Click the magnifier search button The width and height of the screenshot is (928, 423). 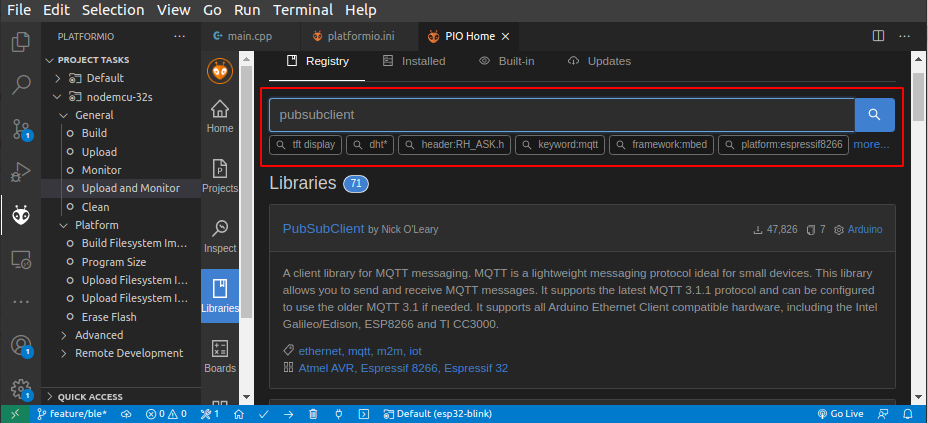[x=874, y=115]
